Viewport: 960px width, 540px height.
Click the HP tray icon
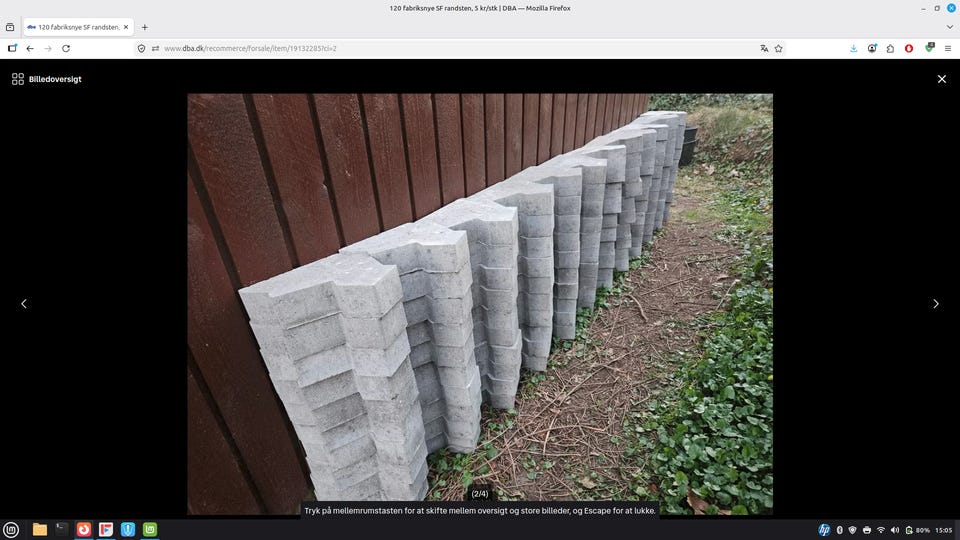coord(825,530)
